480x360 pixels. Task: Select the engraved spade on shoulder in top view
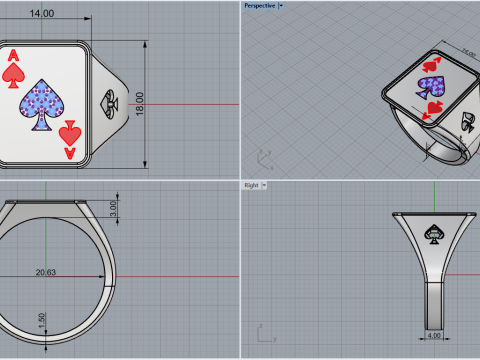(109, 104)
